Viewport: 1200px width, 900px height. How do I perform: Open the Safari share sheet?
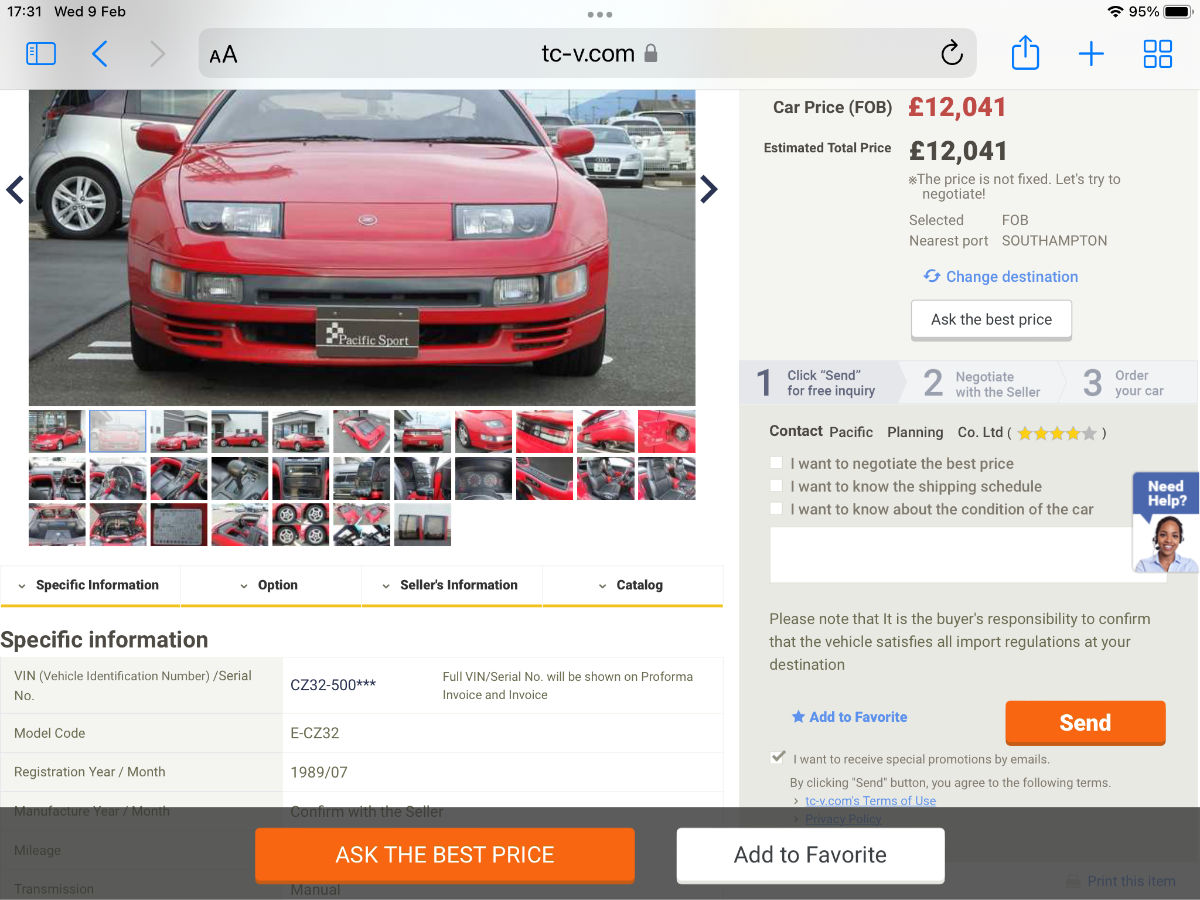(1025, 53)
